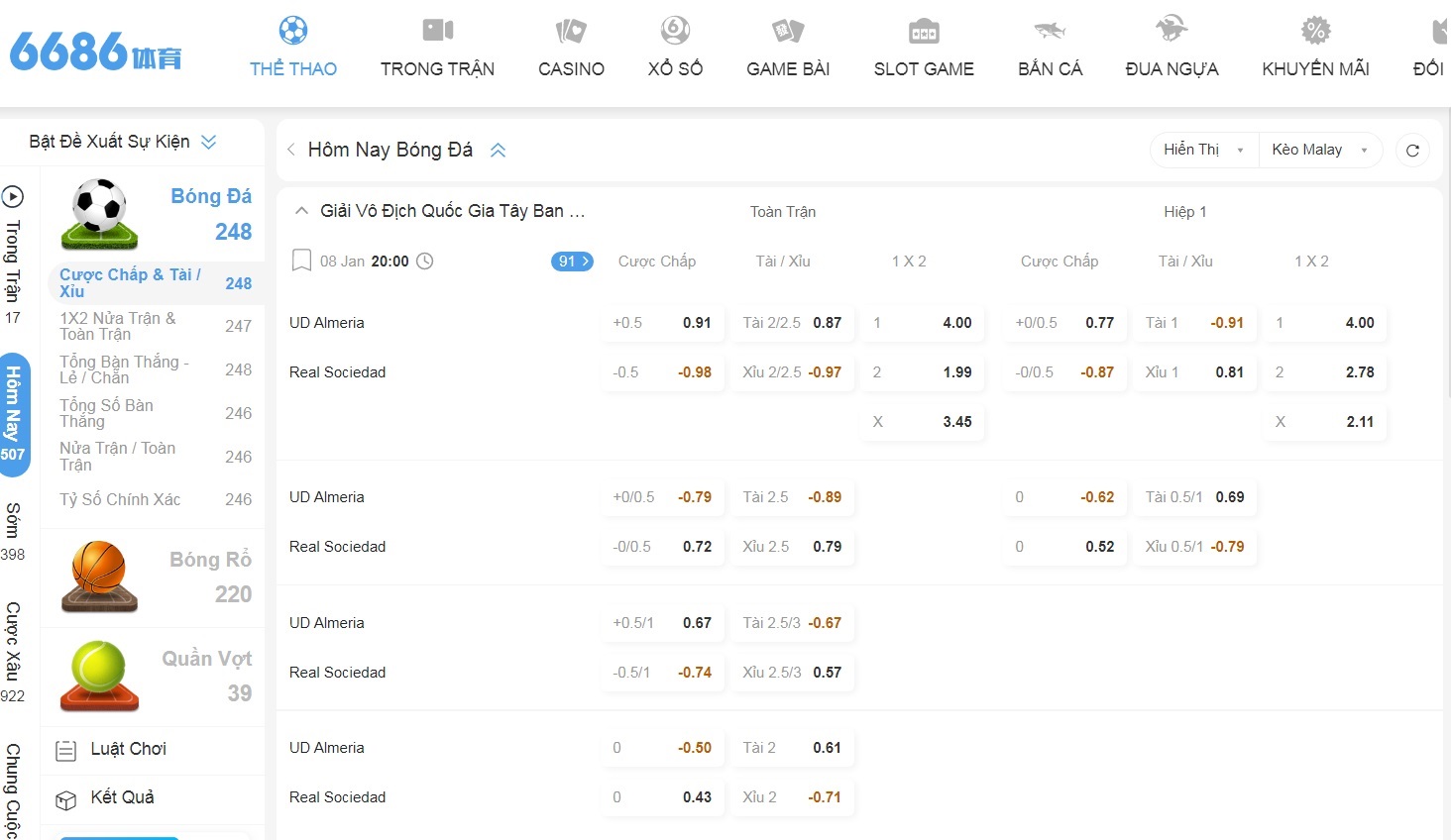Viewport: 1451px width, 840px height.
Task: Open the Hiển Thị dropdown
Action: coord(1204,150)
